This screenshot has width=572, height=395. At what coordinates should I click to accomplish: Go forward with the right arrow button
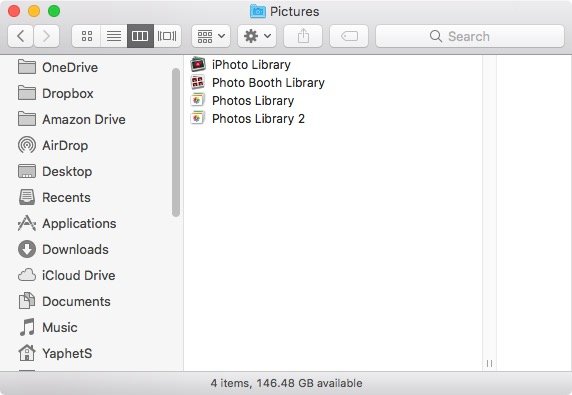click(46, 36)
